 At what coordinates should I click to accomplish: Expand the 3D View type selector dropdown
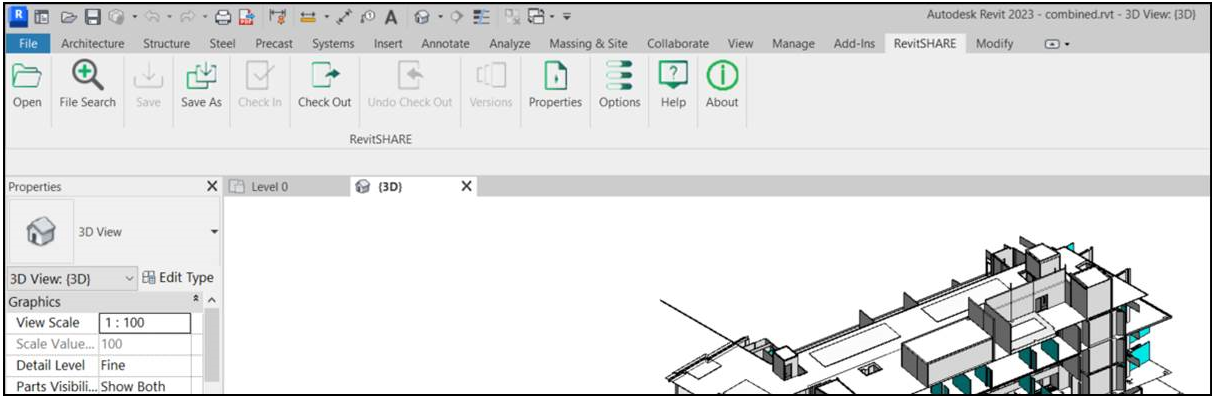(213, 232)
